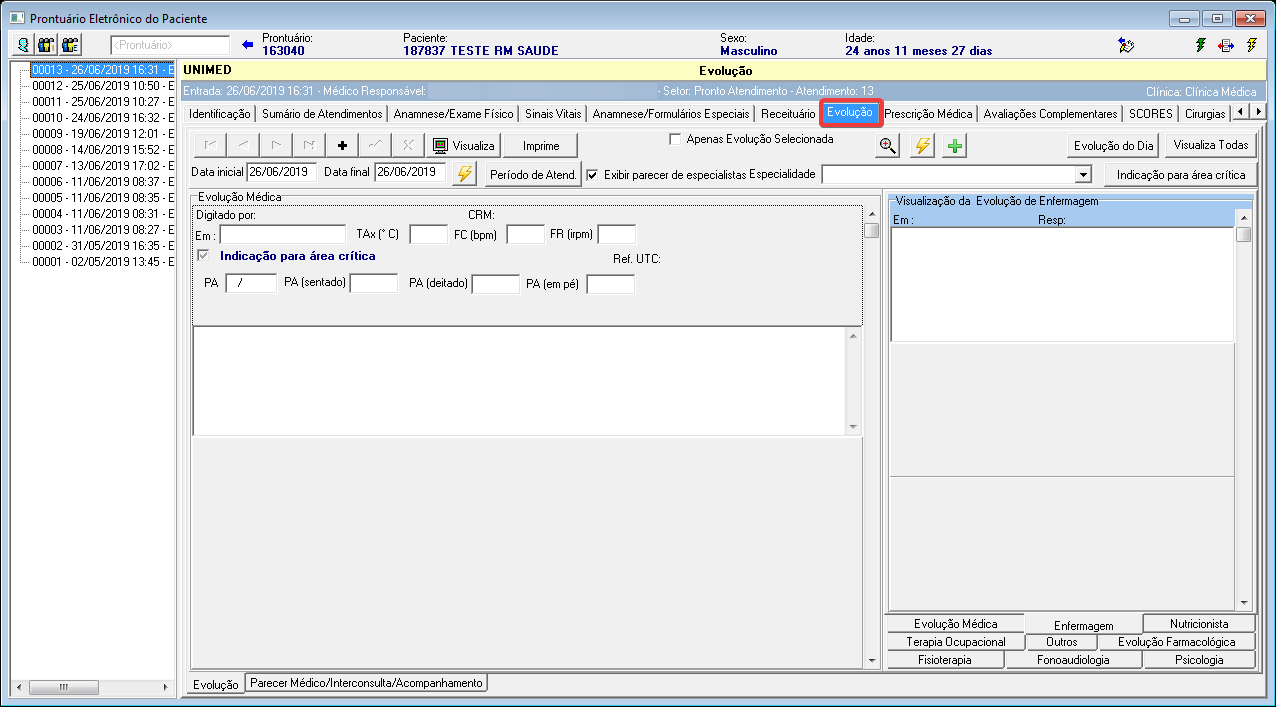
Task: Open the Sumário de Atendimentos tab
Action: (322, 114)
